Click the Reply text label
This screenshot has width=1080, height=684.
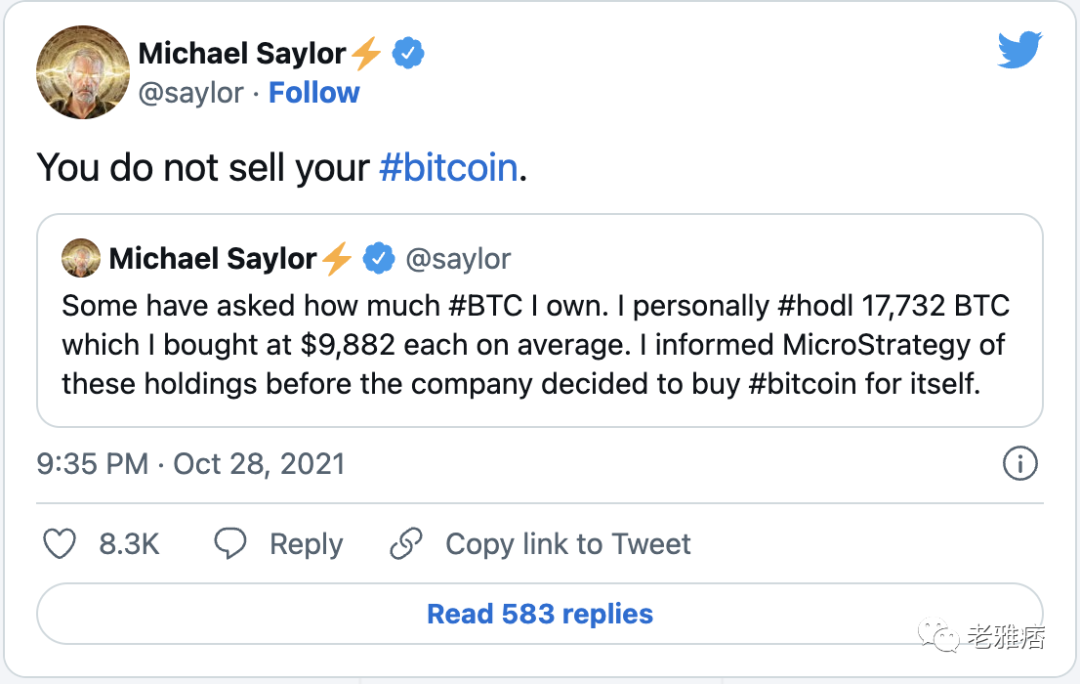click(306, 544)
